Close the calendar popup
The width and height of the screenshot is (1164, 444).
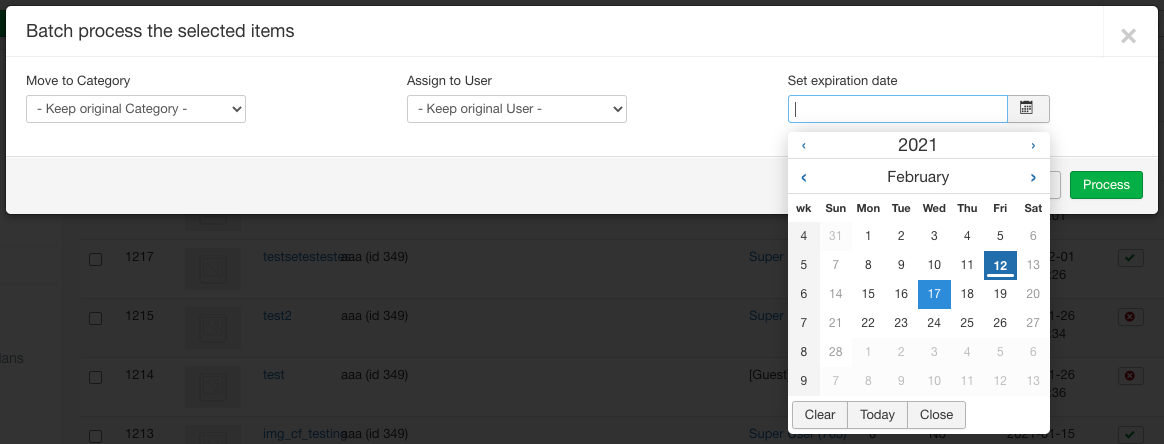(936, 415)
